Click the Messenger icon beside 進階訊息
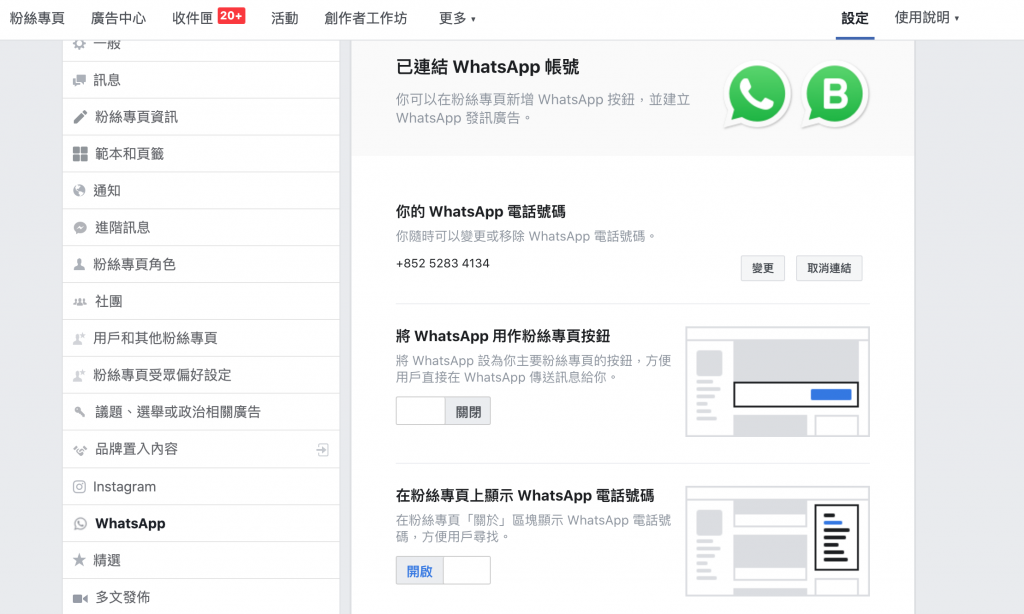 pyautogui.click(x=80, y=228)
